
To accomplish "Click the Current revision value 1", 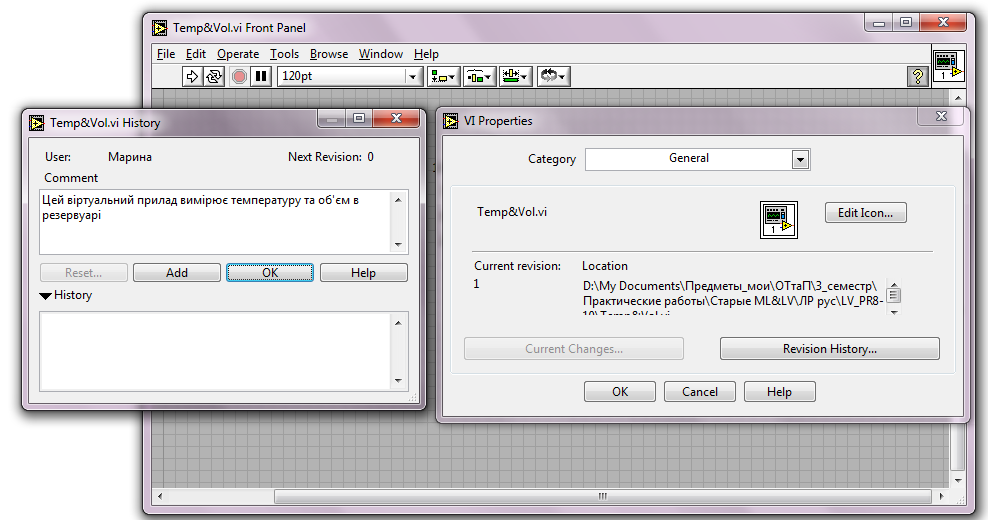I will [476, 284].
